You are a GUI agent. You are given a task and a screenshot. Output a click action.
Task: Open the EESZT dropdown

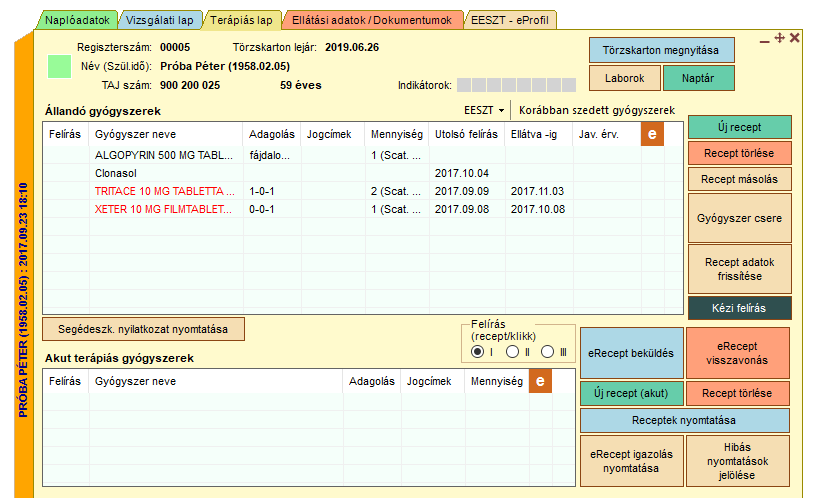(484, 110)
